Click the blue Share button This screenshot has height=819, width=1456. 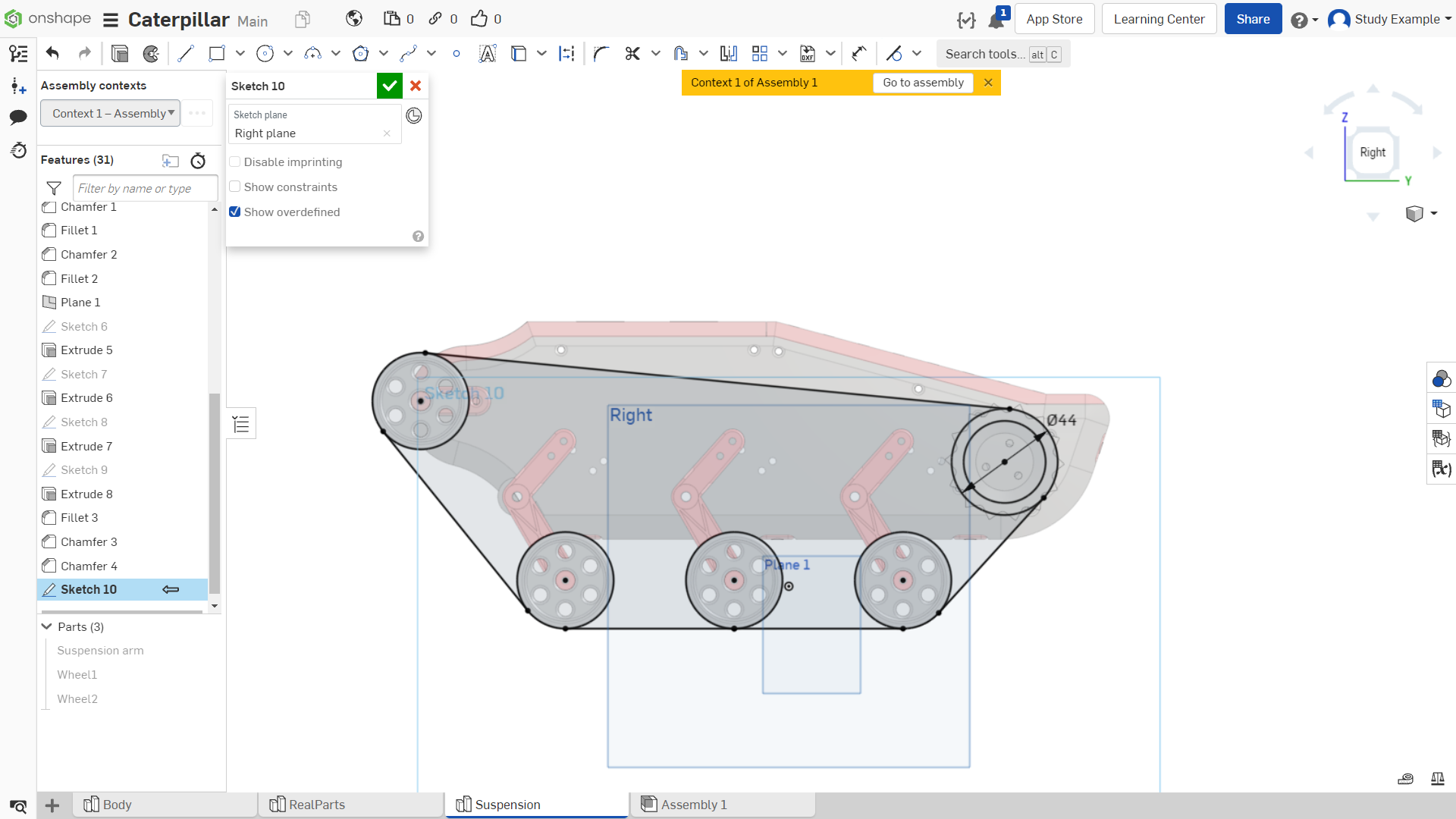tap(1253, 19)
